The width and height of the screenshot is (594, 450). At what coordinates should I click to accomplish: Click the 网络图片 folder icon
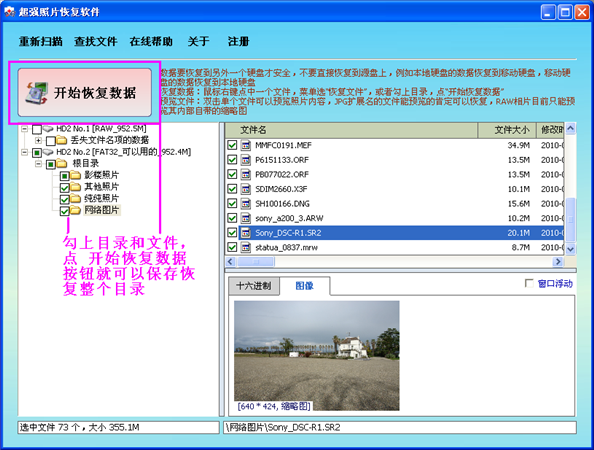(76, 210)
